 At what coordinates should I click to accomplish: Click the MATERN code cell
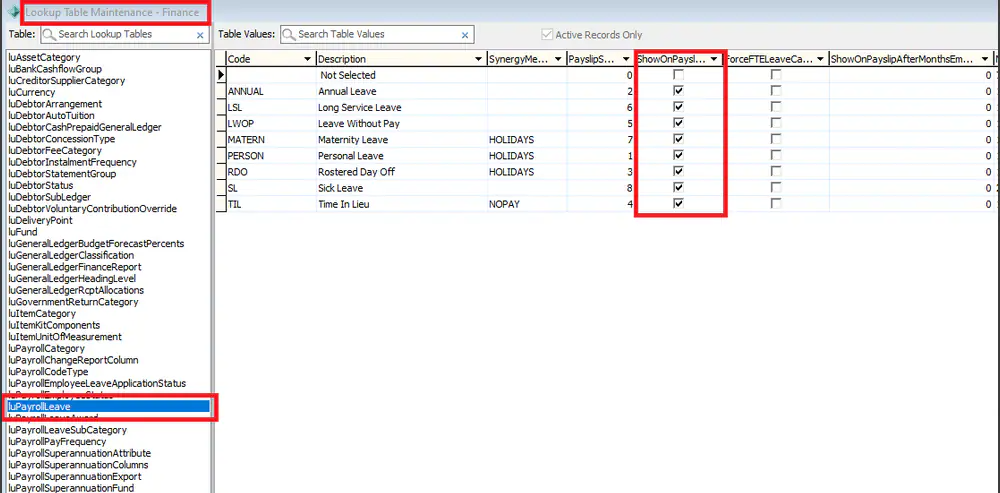(271, 139)
